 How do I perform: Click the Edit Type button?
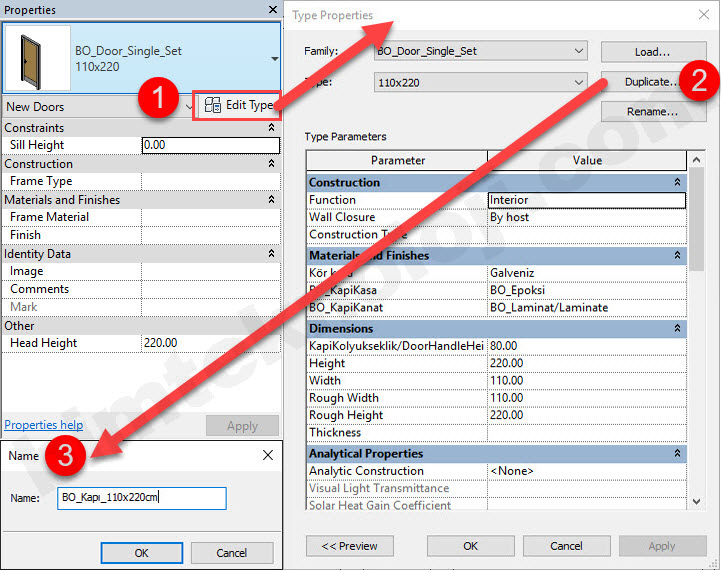tap(238, 105)
